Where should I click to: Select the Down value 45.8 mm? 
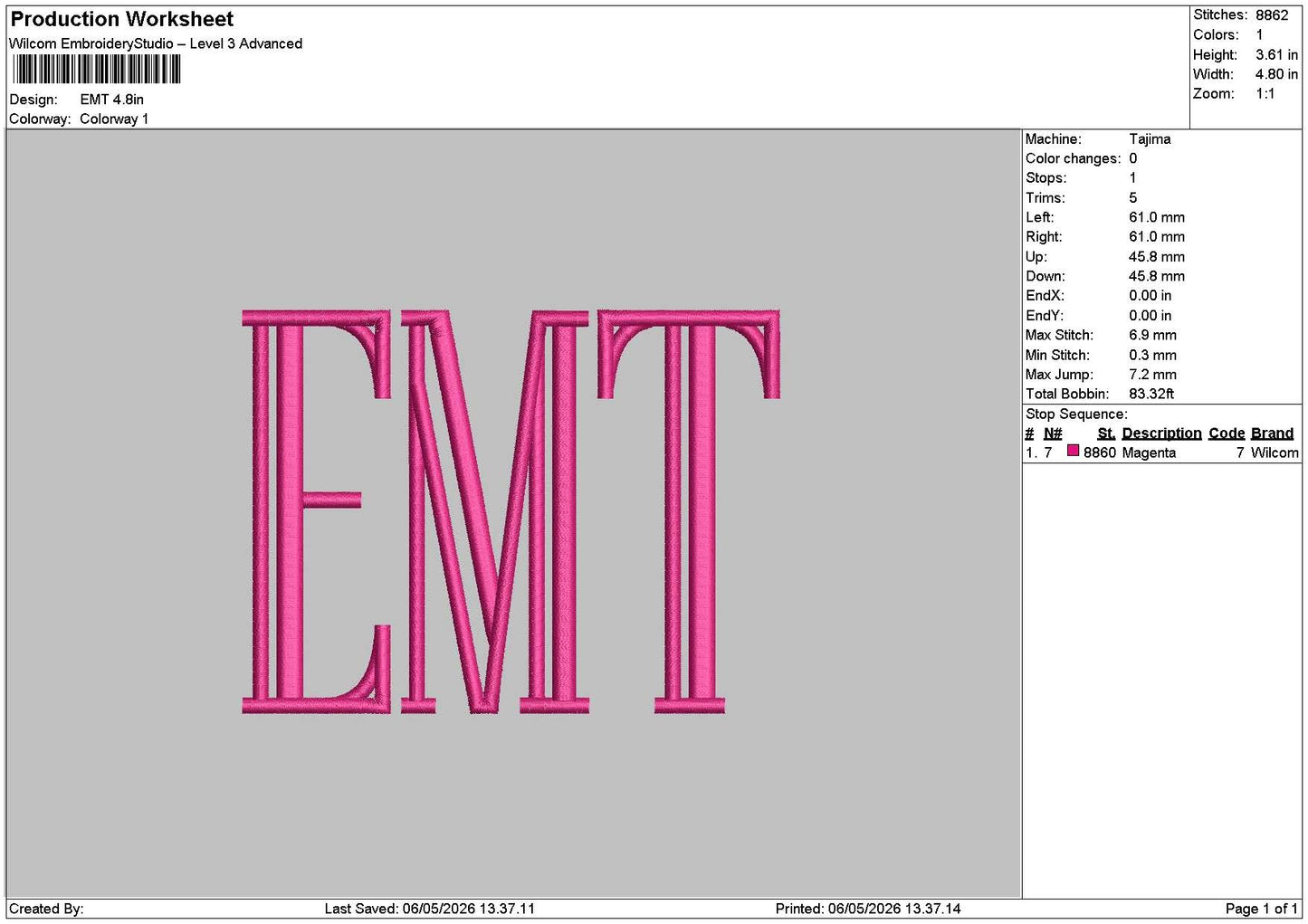click(1156, 276)
